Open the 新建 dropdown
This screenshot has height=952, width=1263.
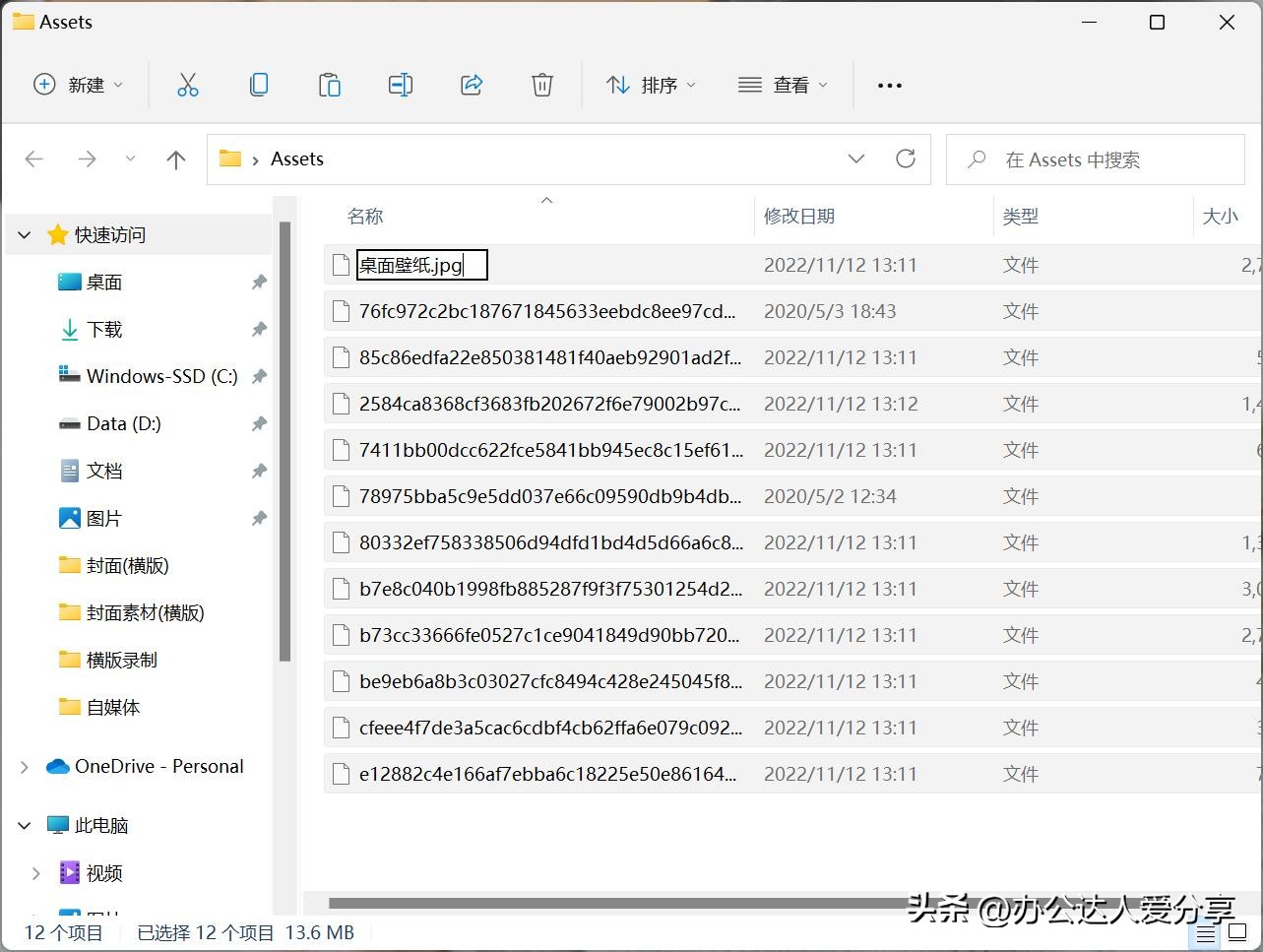point(78,85)
